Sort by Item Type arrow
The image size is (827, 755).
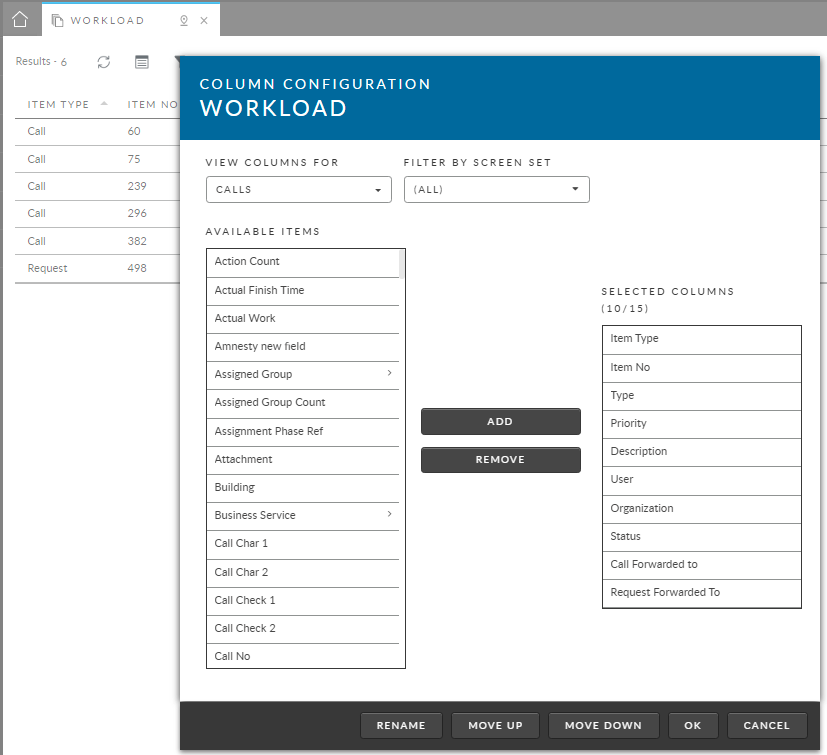(104, 104)
